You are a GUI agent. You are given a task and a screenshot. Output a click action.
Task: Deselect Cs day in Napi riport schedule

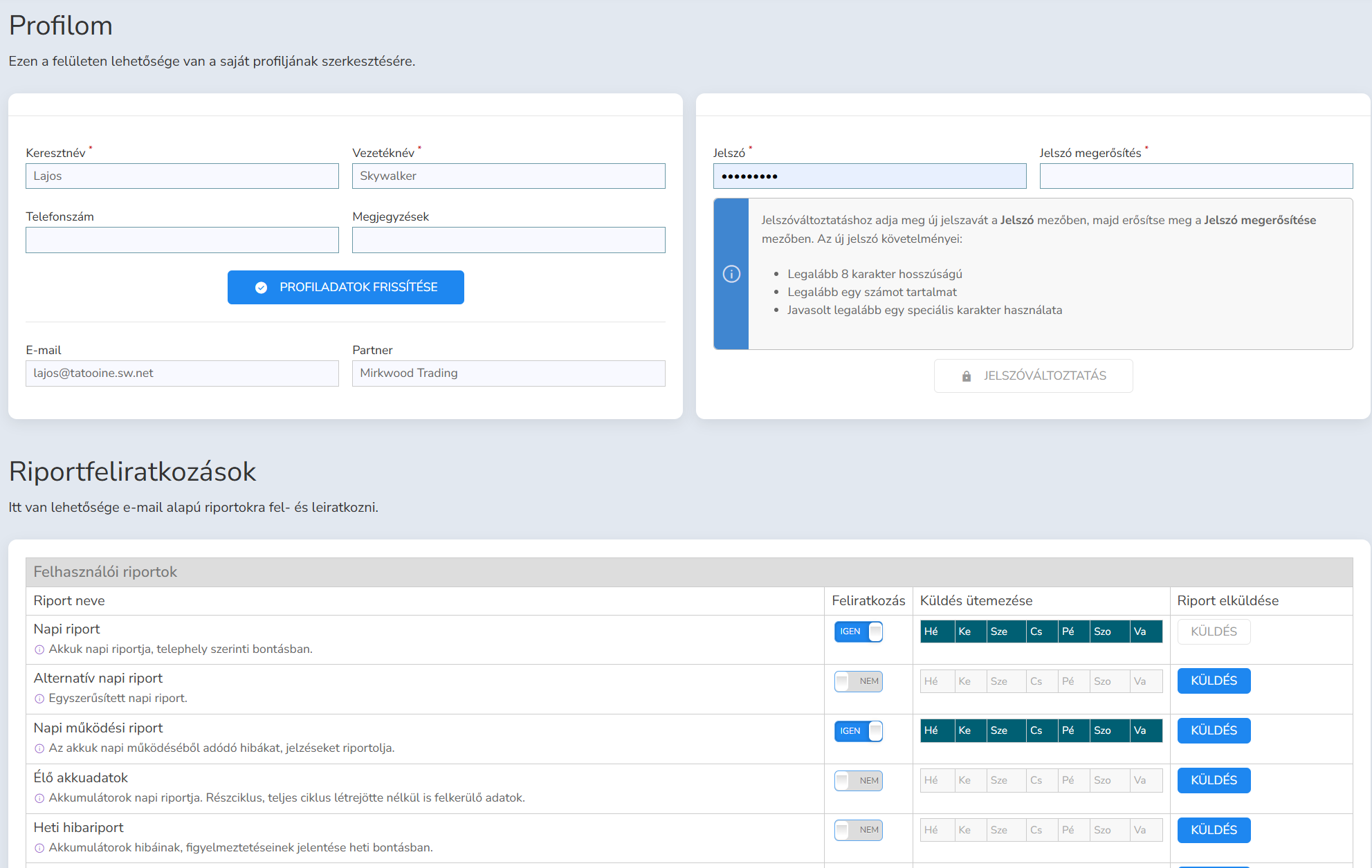pyautogui.click(x=1041, y=631)
